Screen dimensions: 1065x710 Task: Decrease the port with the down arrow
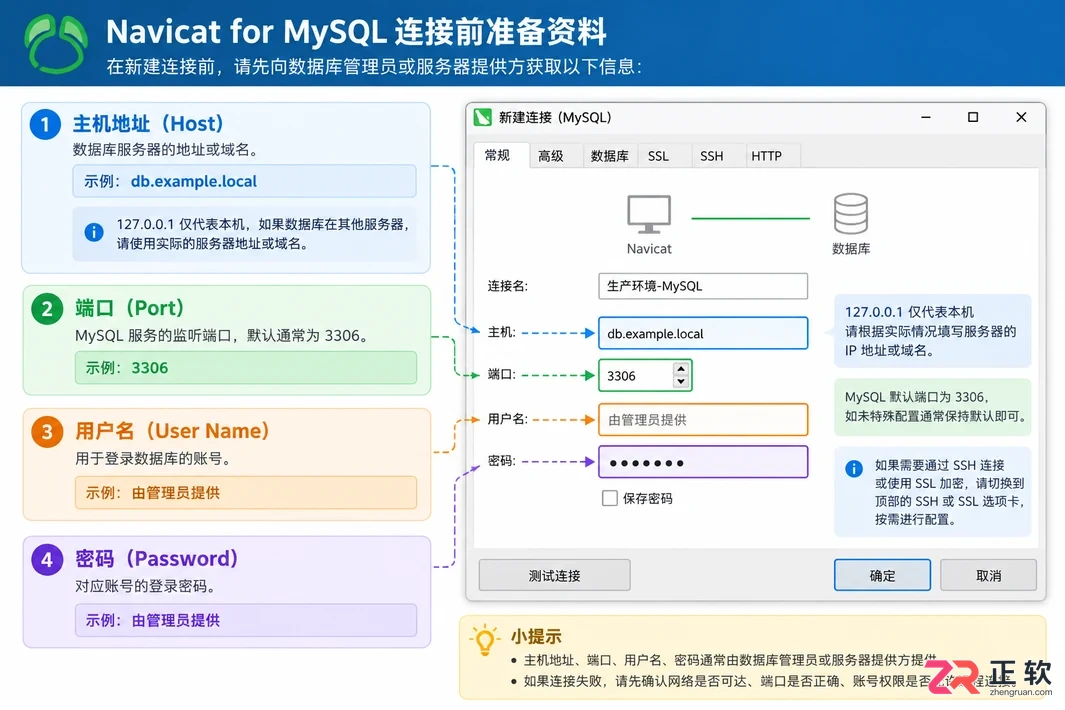pos(681,382)
